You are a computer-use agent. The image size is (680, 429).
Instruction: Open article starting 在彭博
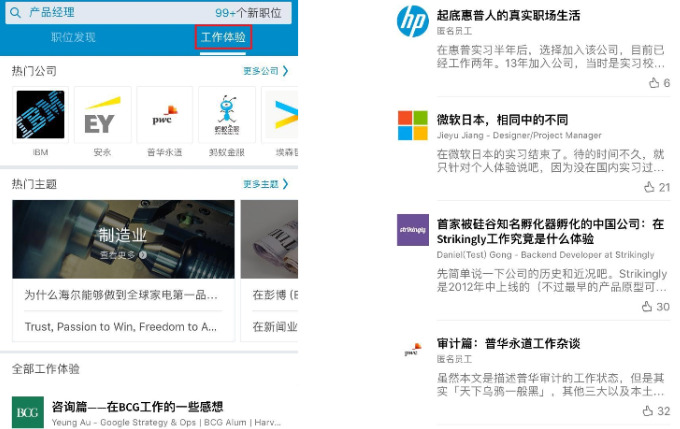coord(275,295)
